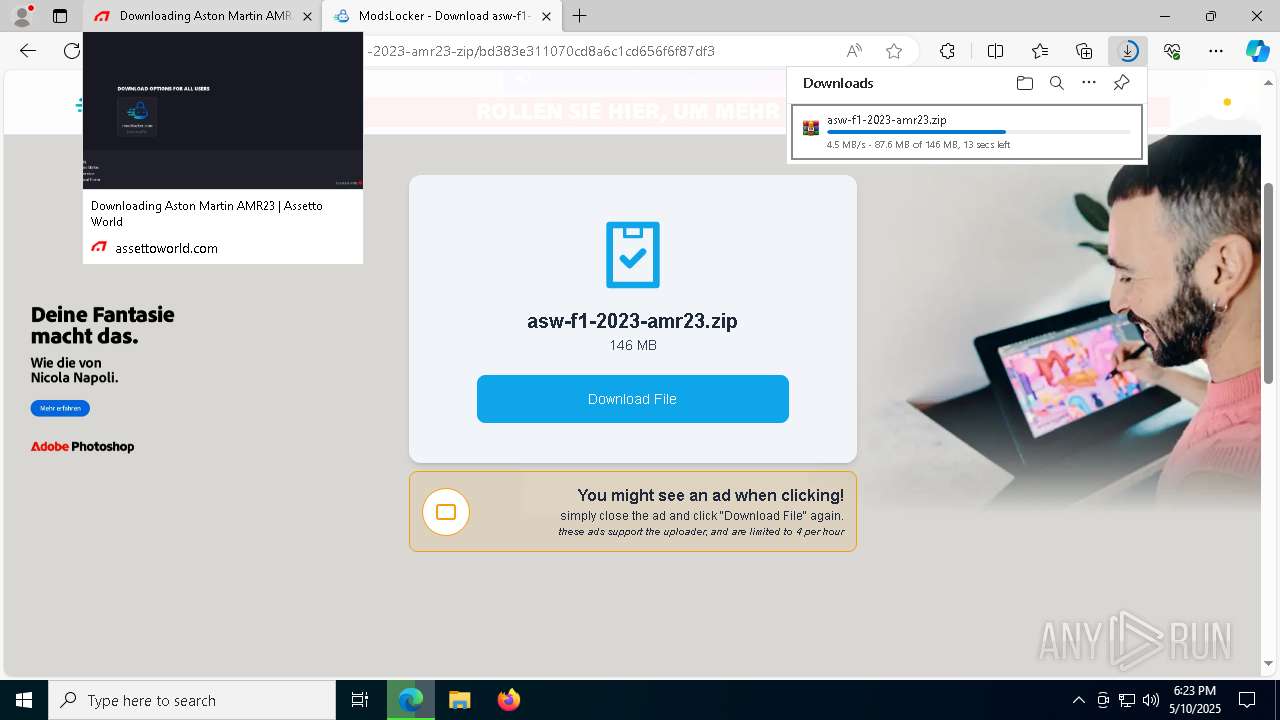Click the Downloads toolbar icon
This screenshot has width=1280, height=720.
click(1128, 51)
